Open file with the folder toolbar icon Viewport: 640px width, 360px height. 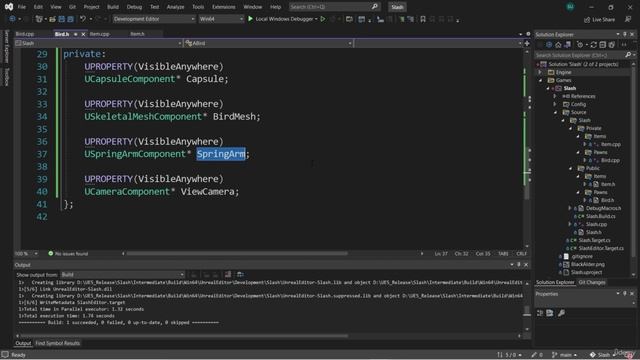point(52,19)
